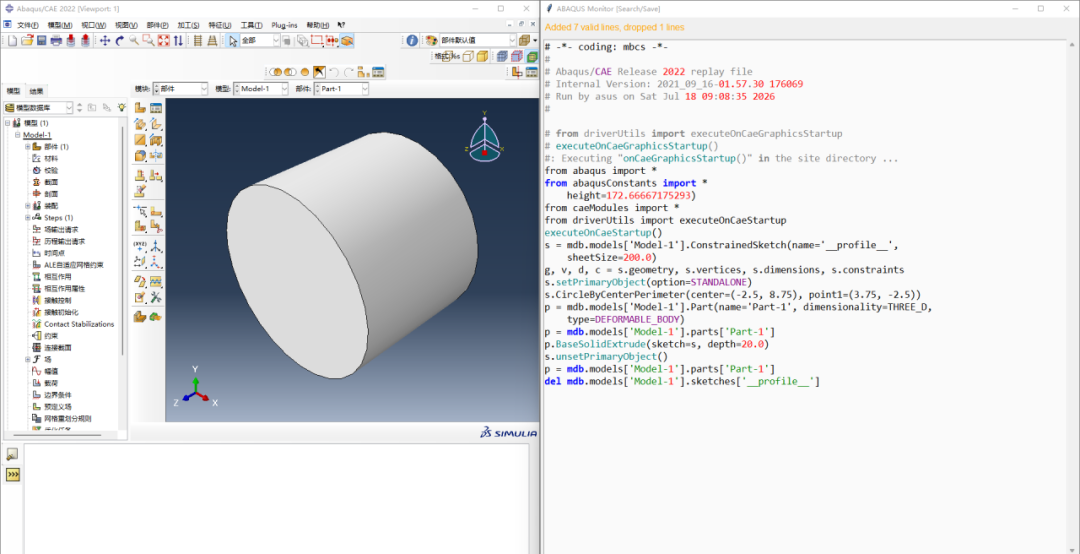
Task: Select the Pan view tool
Action: 105,41
